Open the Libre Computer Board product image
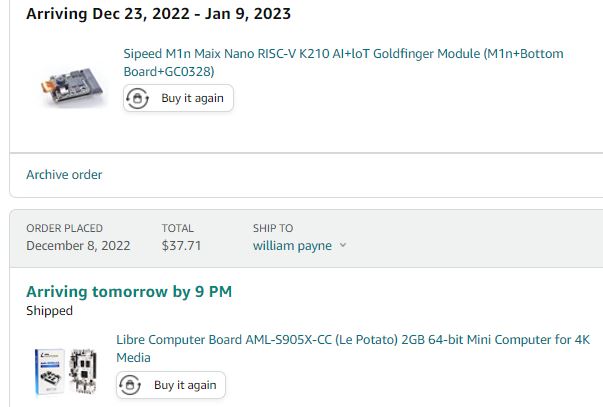Screen dimensions: 603x407 [66, 372]
